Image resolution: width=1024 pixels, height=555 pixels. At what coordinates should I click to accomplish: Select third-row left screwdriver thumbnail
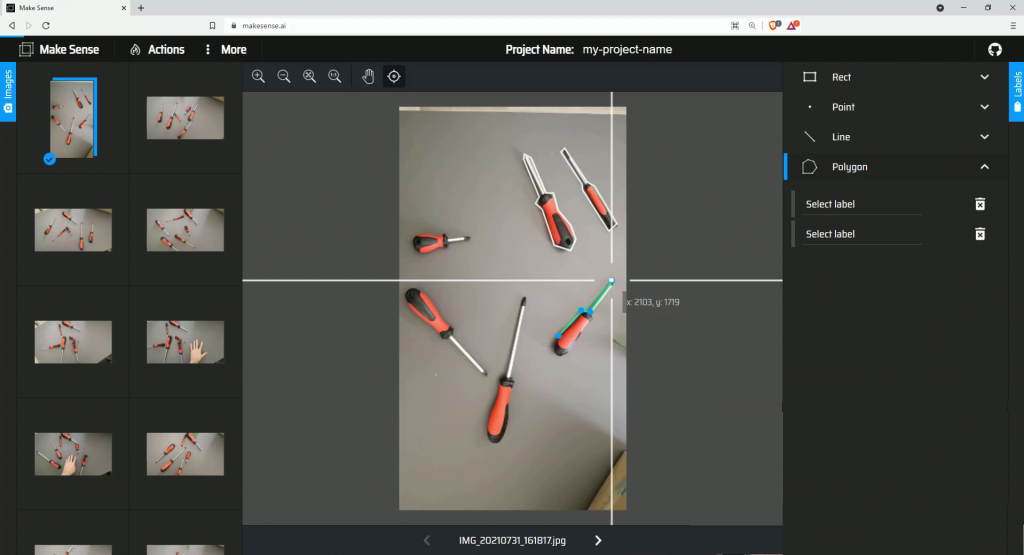pyautogui.click(x=73, y=342)
